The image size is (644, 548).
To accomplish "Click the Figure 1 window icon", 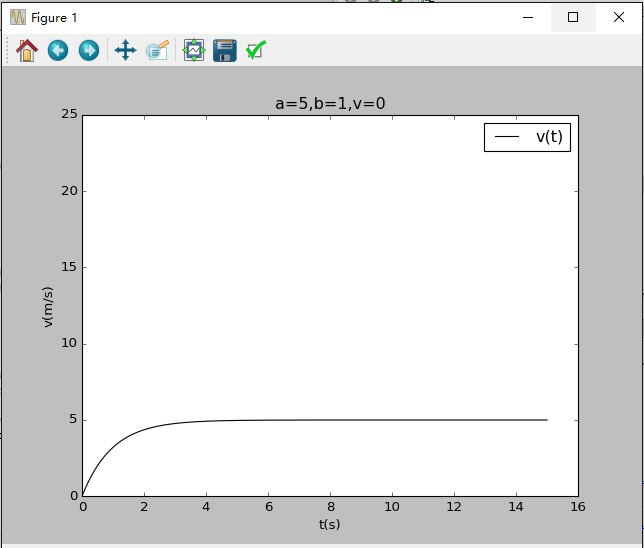I will click(18, 17).
